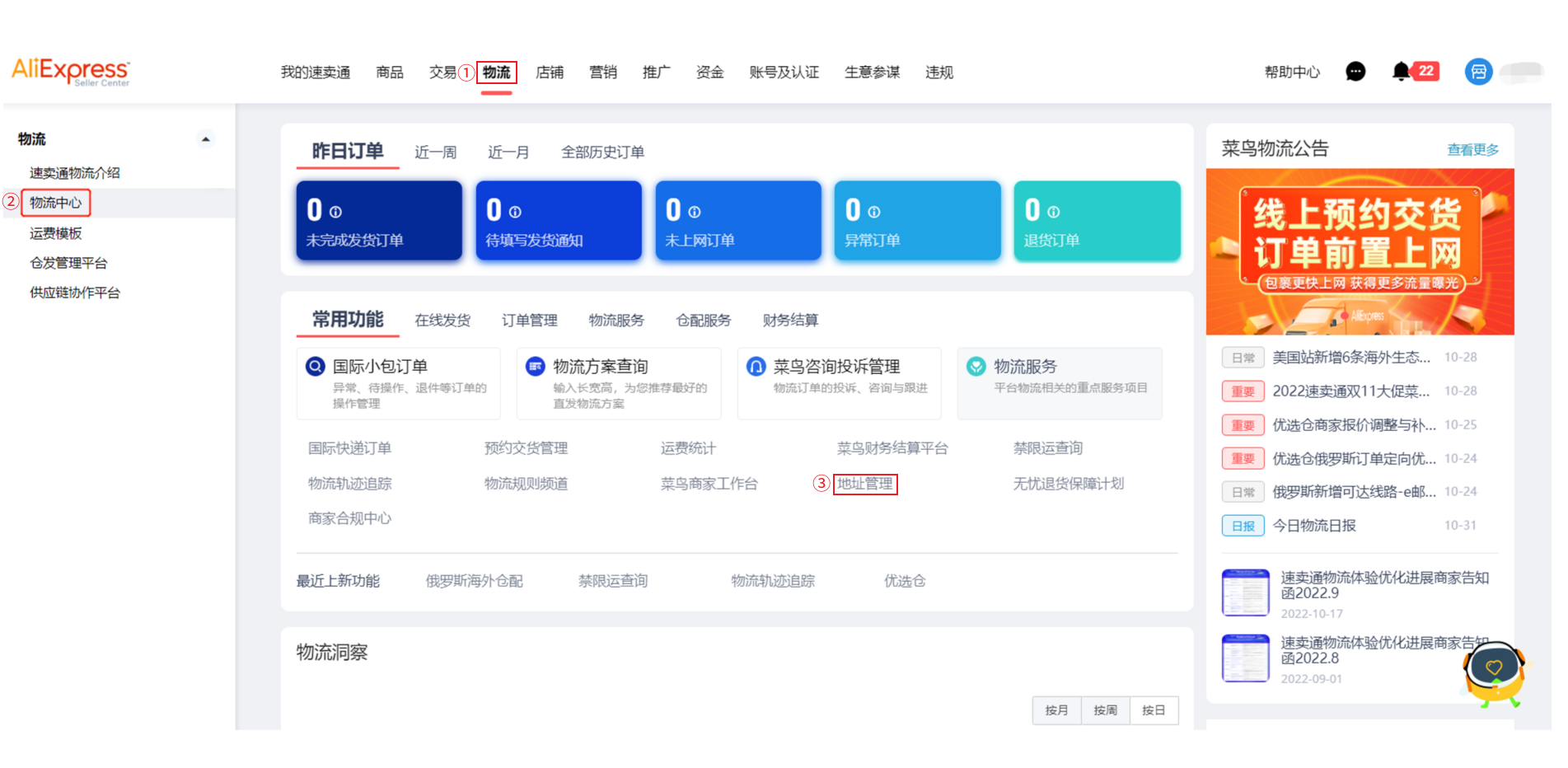
Task: Select 按月 view button
Action: point(1057,710)
